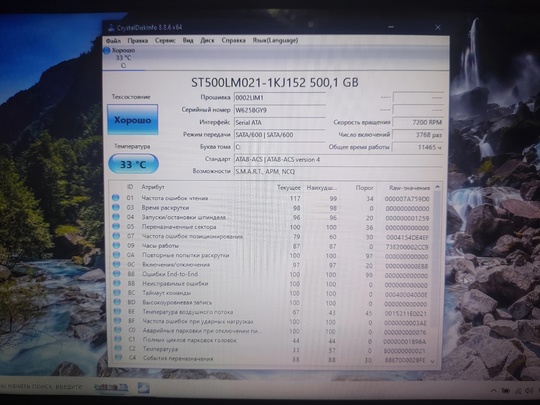The width and height of the screenshot is (540, 405).
Task: Click status icon of attribute 07
Action: click(x=116, y=236)
